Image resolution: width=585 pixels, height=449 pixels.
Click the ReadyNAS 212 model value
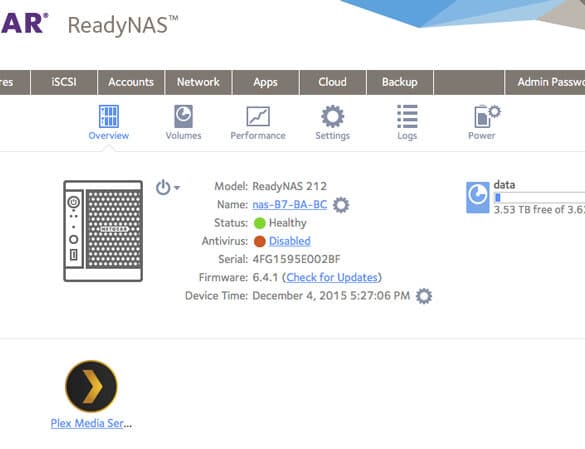tap(290, 186)
